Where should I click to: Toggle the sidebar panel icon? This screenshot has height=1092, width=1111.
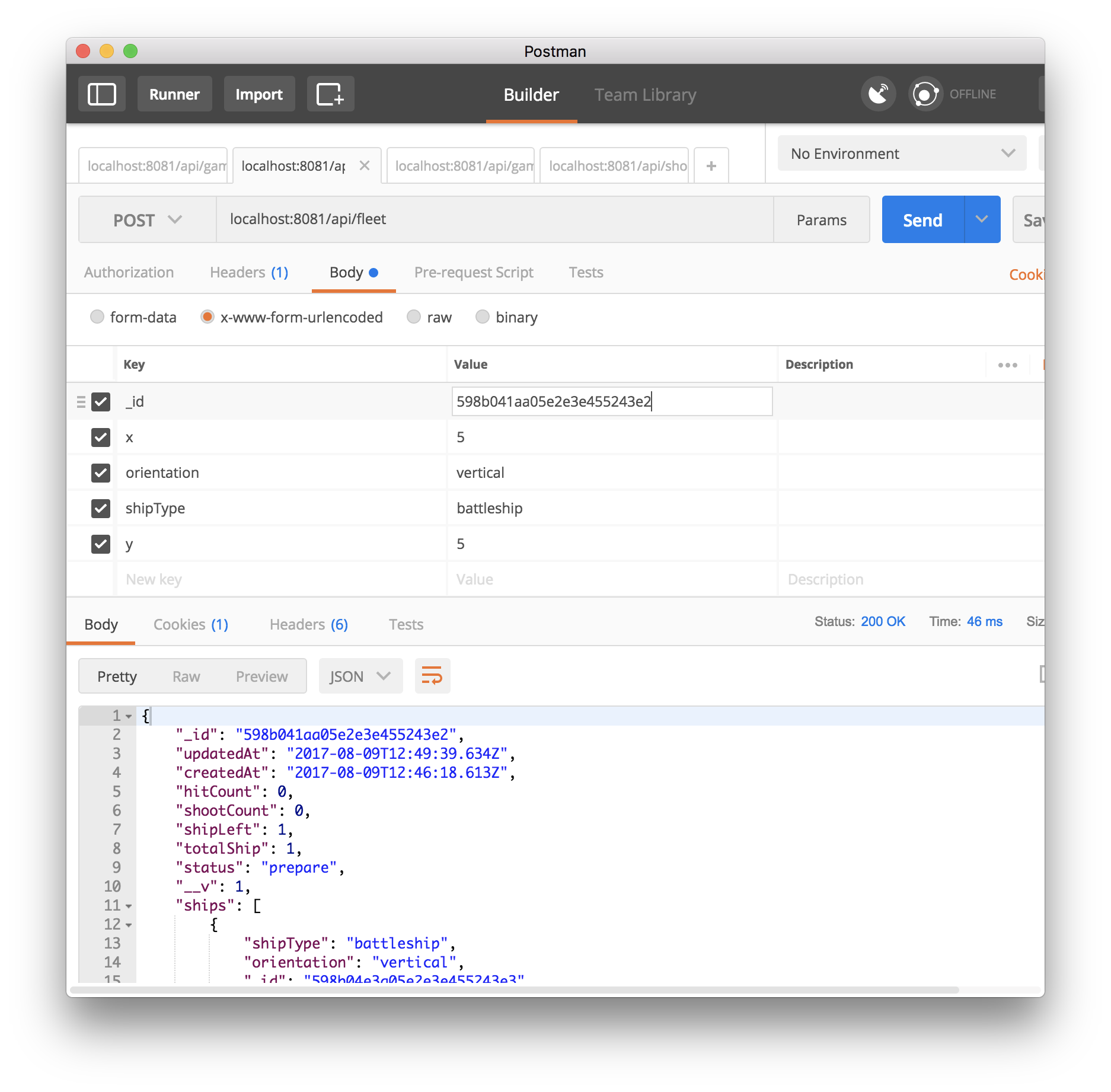click(x=101, y=94)
